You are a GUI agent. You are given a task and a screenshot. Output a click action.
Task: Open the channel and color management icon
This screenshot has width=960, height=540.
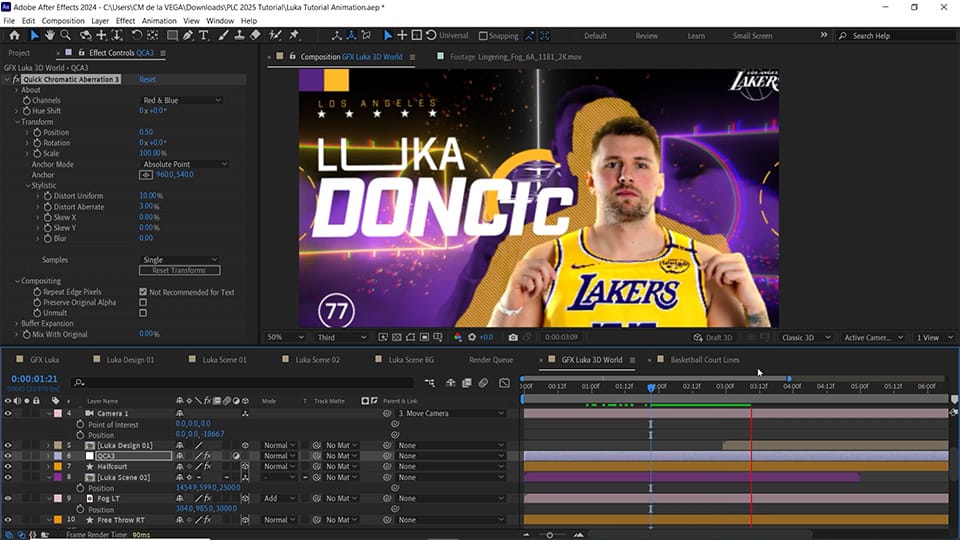tap(457, 337)
